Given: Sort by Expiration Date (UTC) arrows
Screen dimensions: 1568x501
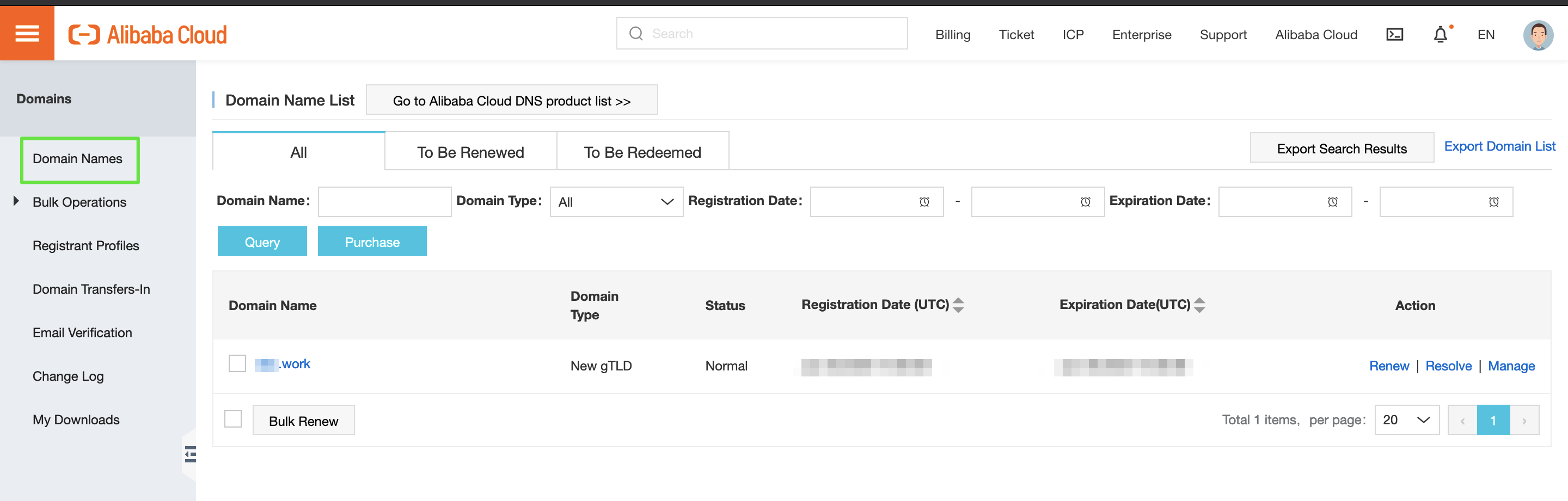Looking at the screenshot, I should [x=1199, y=305].
